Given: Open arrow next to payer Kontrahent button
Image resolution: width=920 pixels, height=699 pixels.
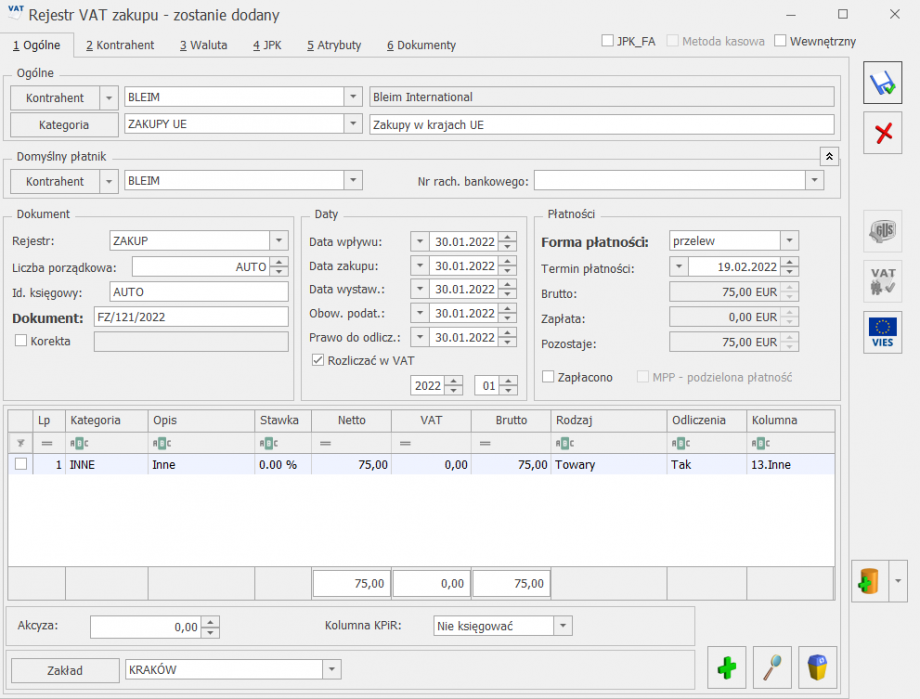Looking at the screenshot, I should click(x=109, y=181).
